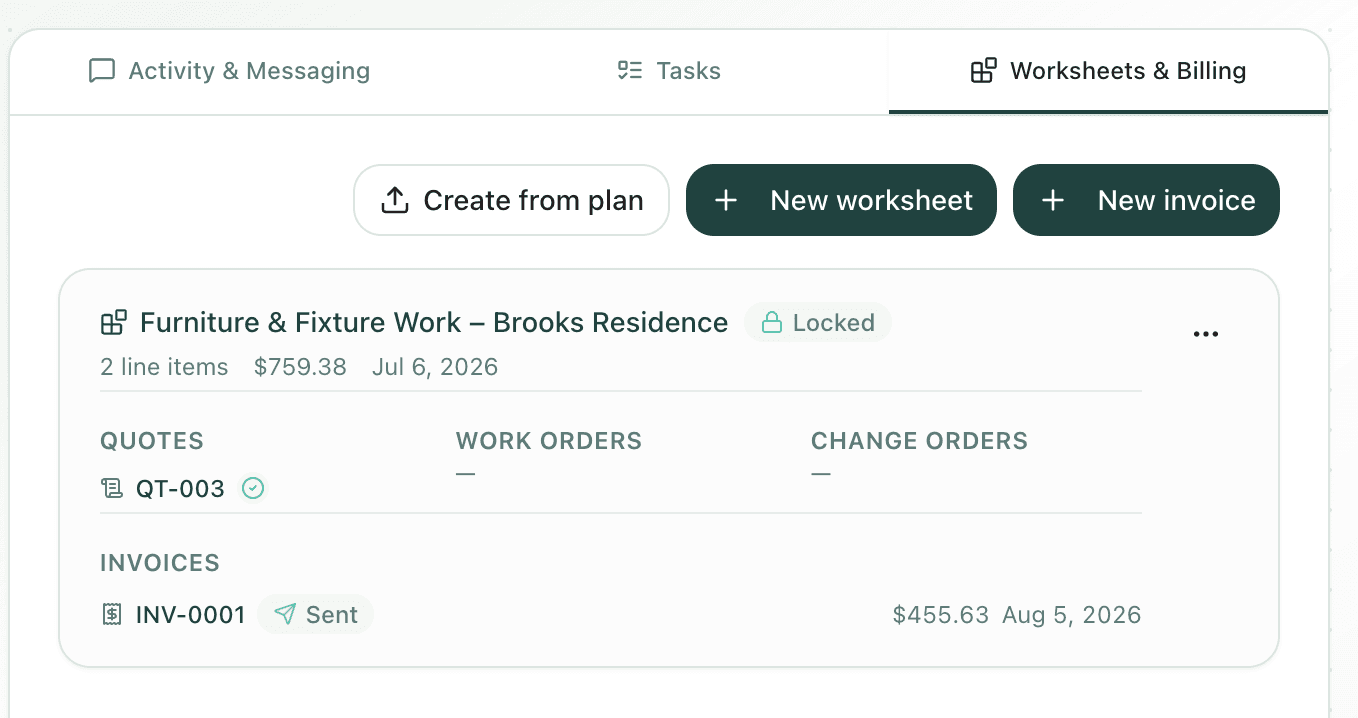Open invoice INV-0001
The width and height of the screenshot is (1358, 718).
point(190,614)
